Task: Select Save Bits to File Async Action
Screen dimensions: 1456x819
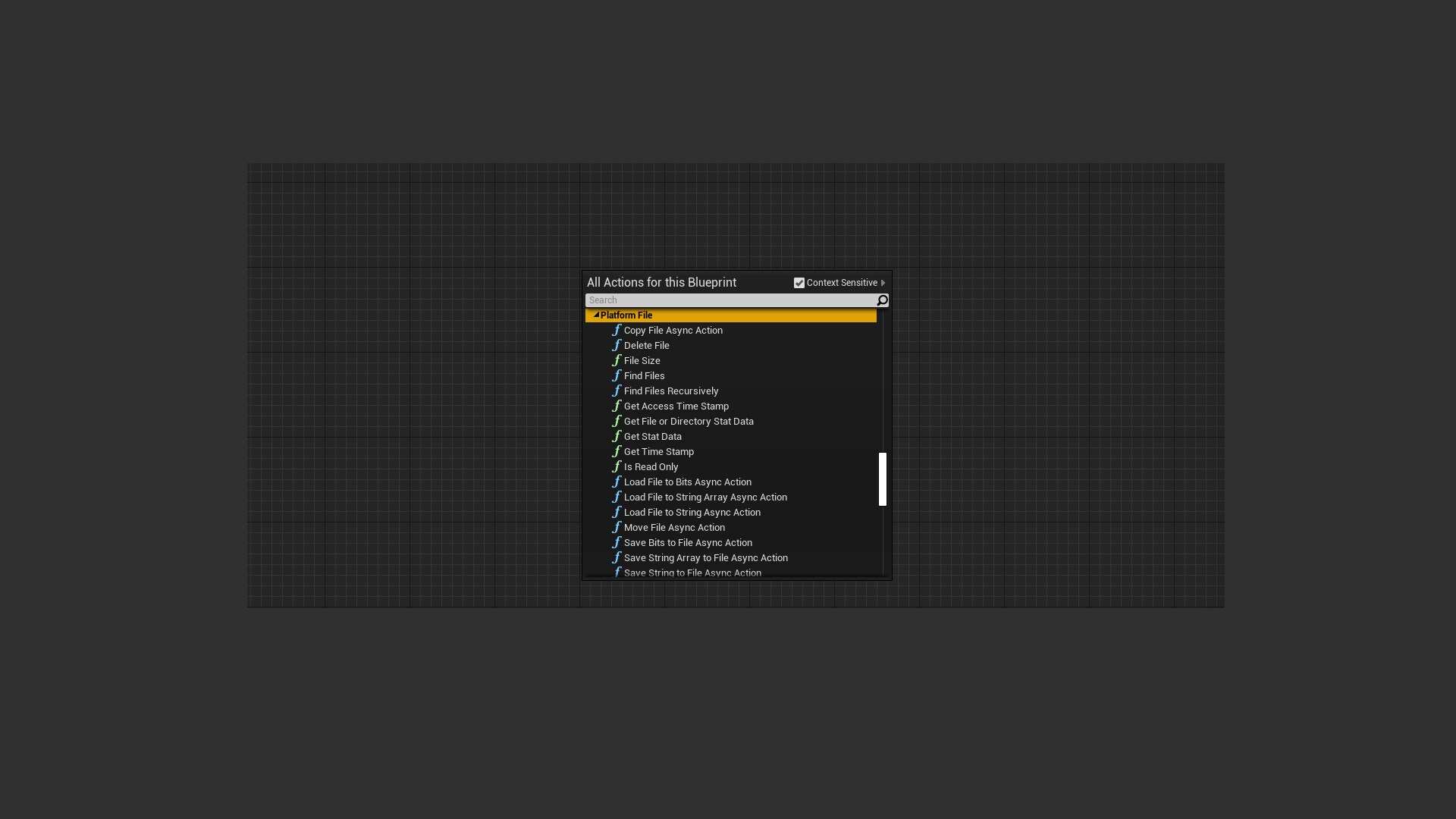Action: (687, 542)
